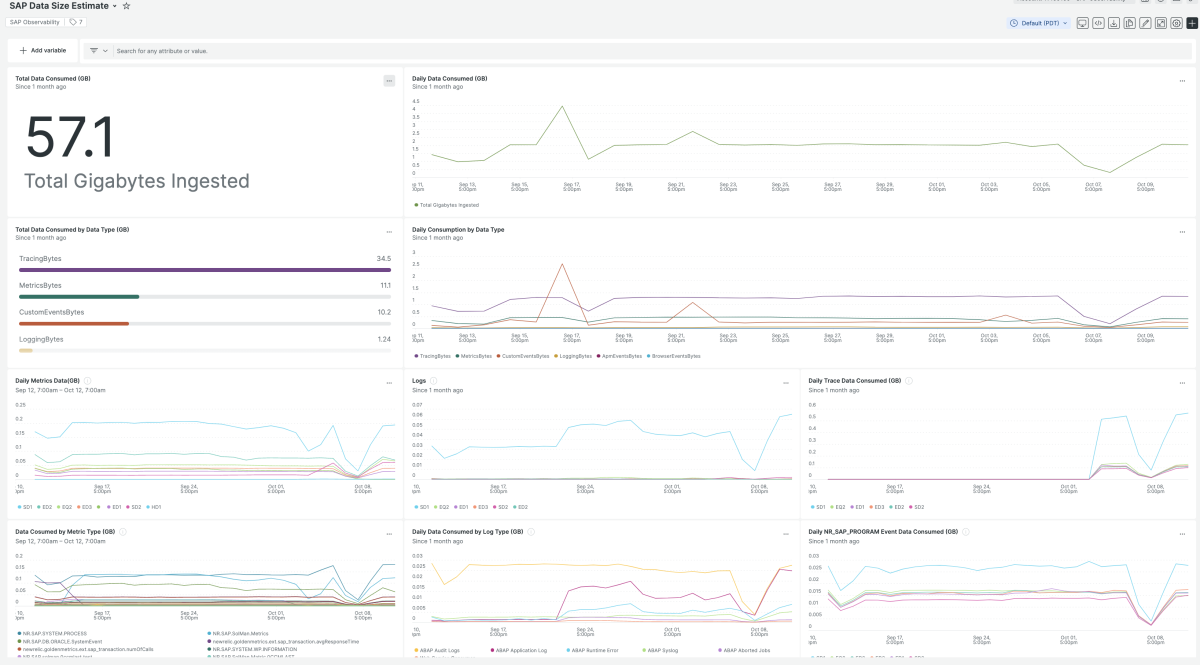Favorite the dashboard with the star icon
This screenshot has width=1200, height=665.
point(126,6)
